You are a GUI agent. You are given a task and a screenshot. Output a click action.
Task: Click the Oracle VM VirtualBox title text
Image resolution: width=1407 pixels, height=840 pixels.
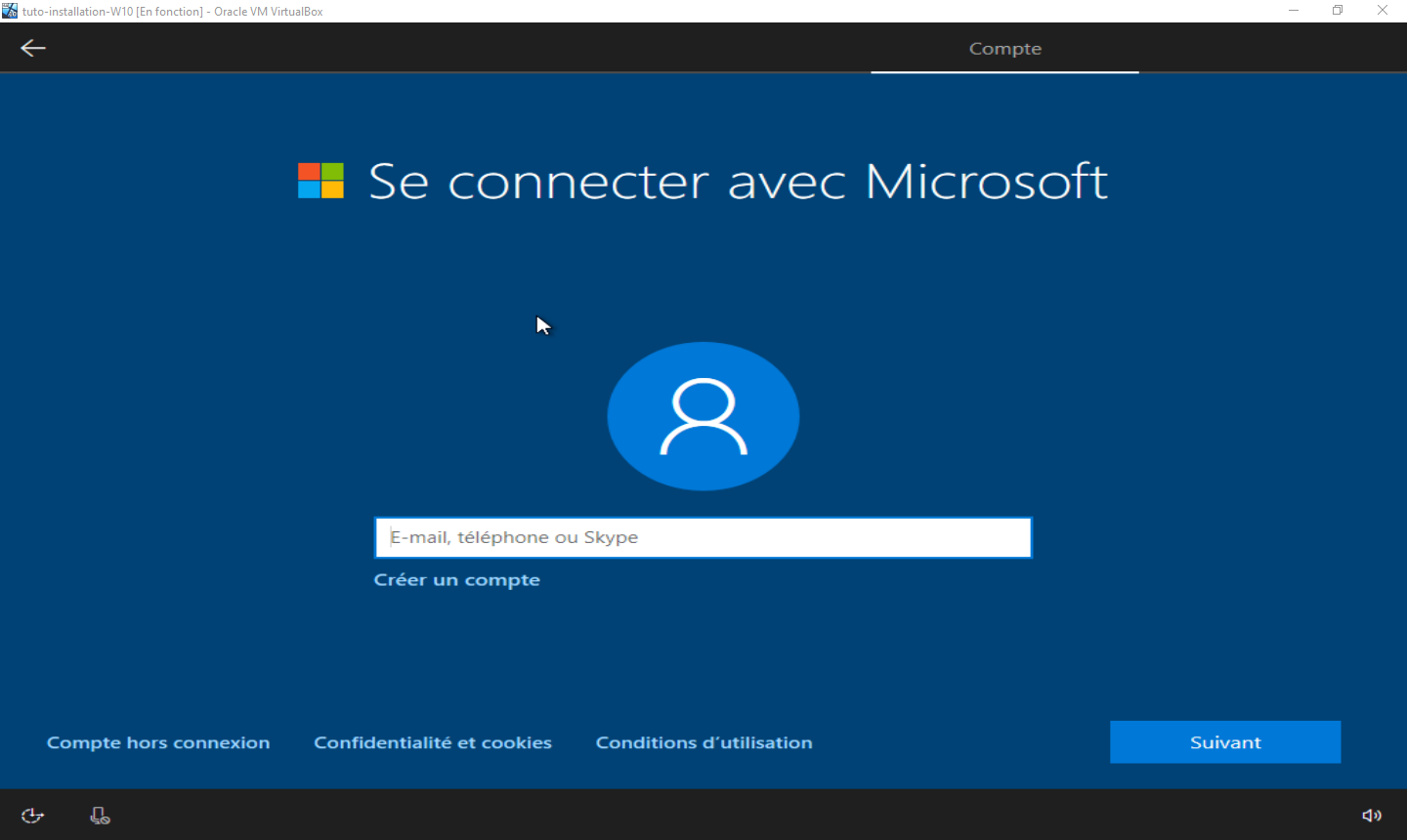click(x=269, y=12)
